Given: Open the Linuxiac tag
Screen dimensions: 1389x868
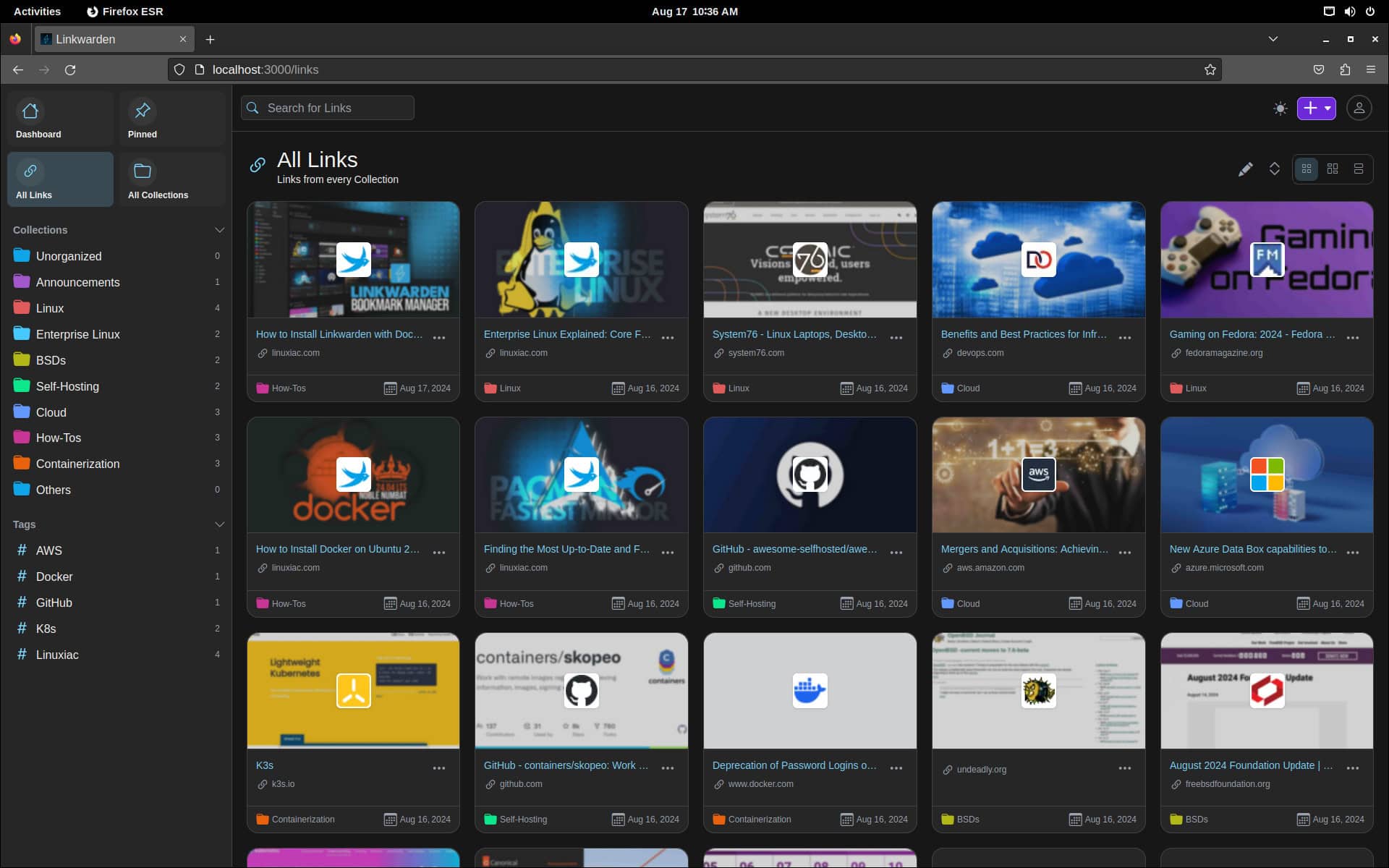Looking at the screenshot, I should (57, 655).
